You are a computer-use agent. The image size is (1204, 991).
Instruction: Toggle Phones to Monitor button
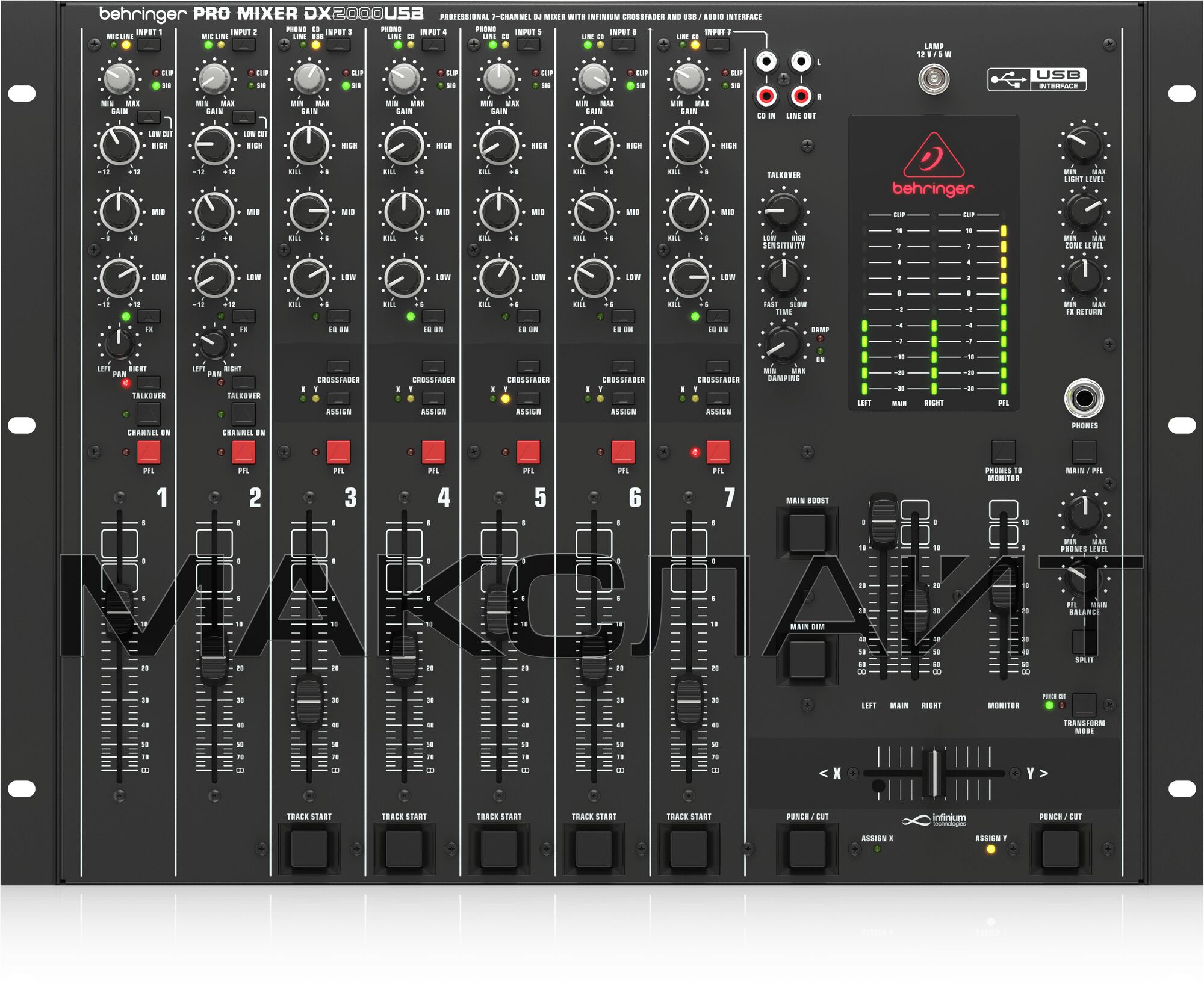(x=1004, y=452)
